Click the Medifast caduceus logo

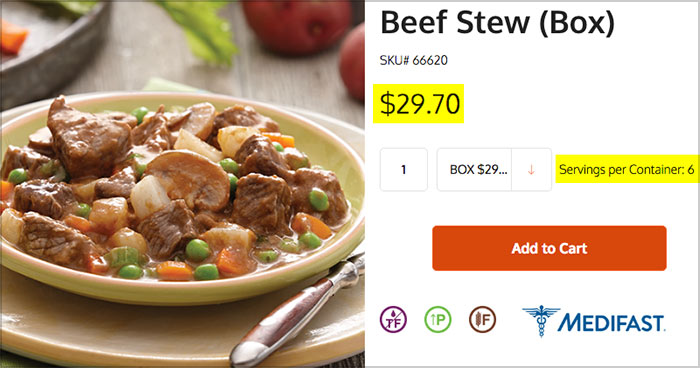541,321
